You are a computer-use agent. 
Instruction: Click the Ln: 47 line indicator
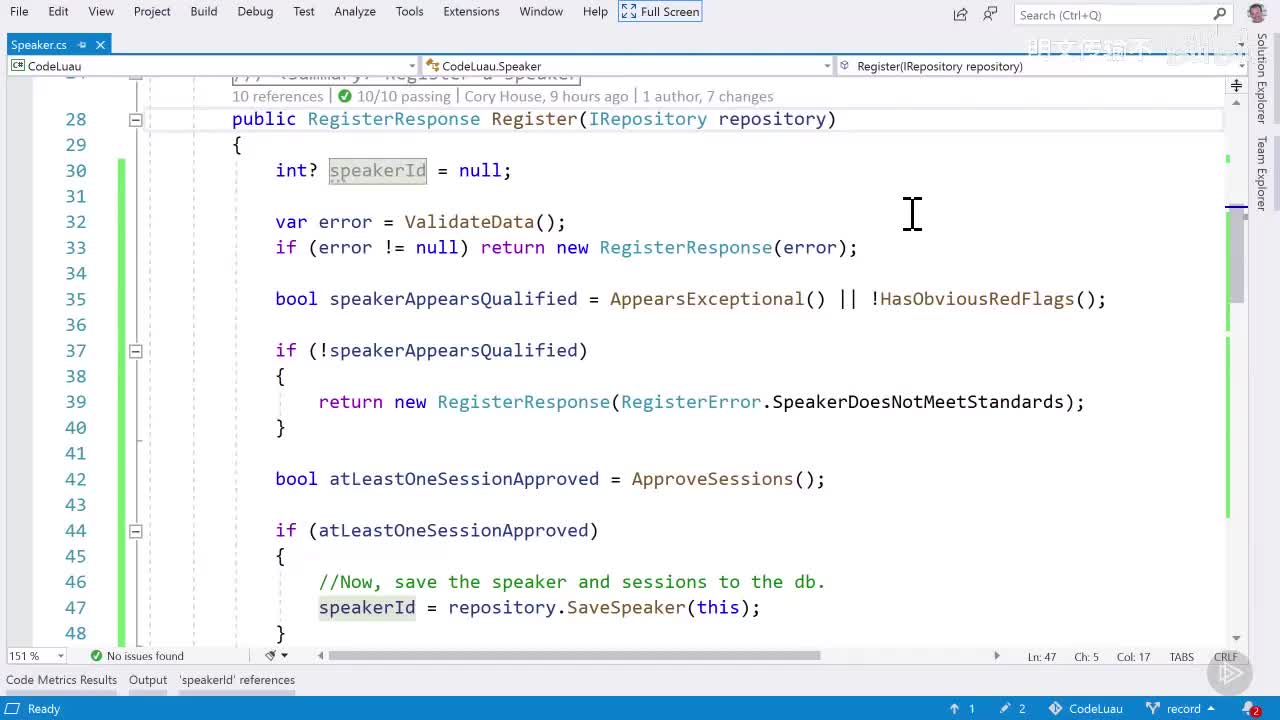(x=1041, y=657)
